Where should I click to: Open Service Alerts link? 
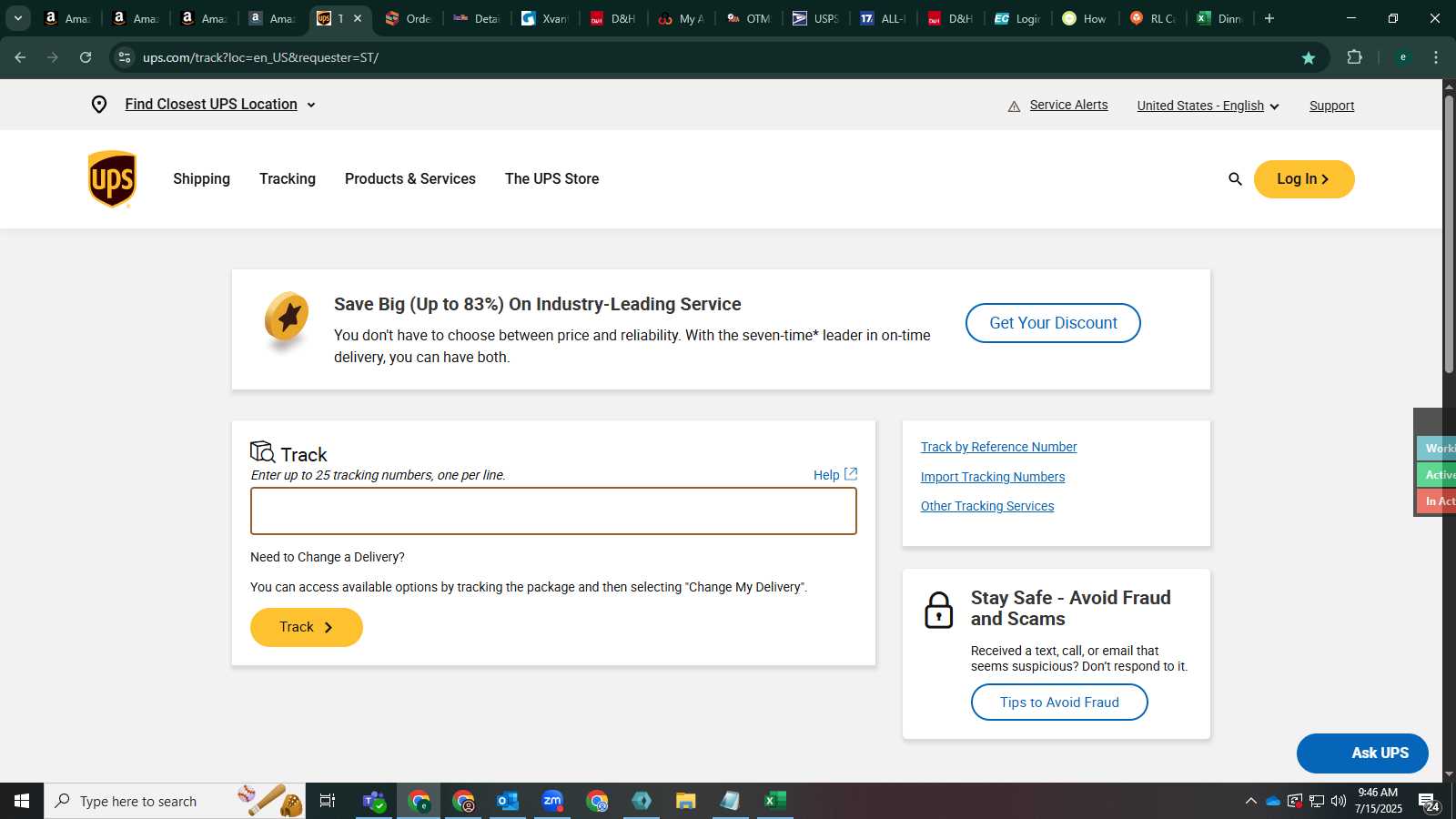(1068, 105)
